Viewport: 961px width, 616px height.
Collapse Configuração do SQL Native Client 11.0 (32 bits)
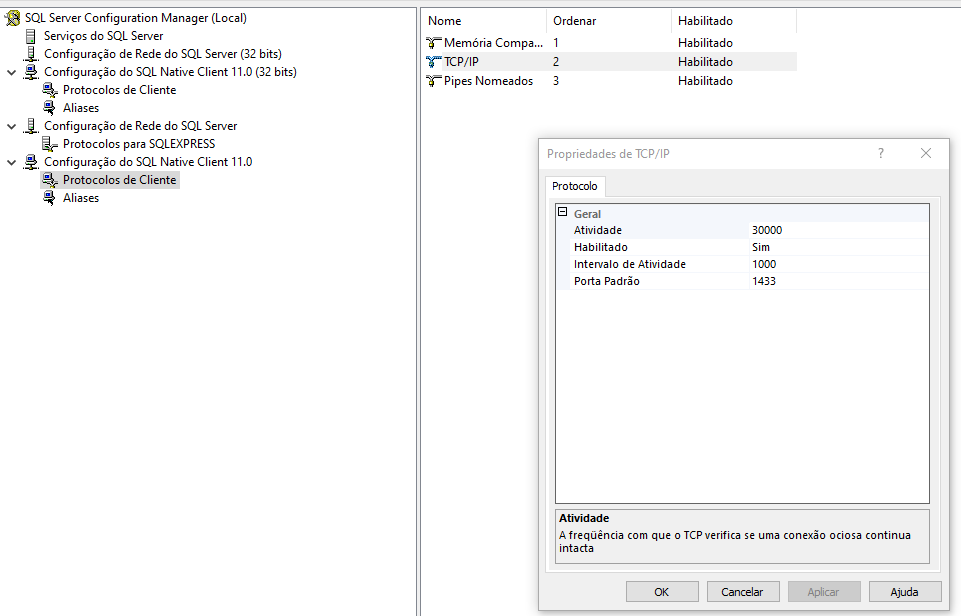coord(11,72)
